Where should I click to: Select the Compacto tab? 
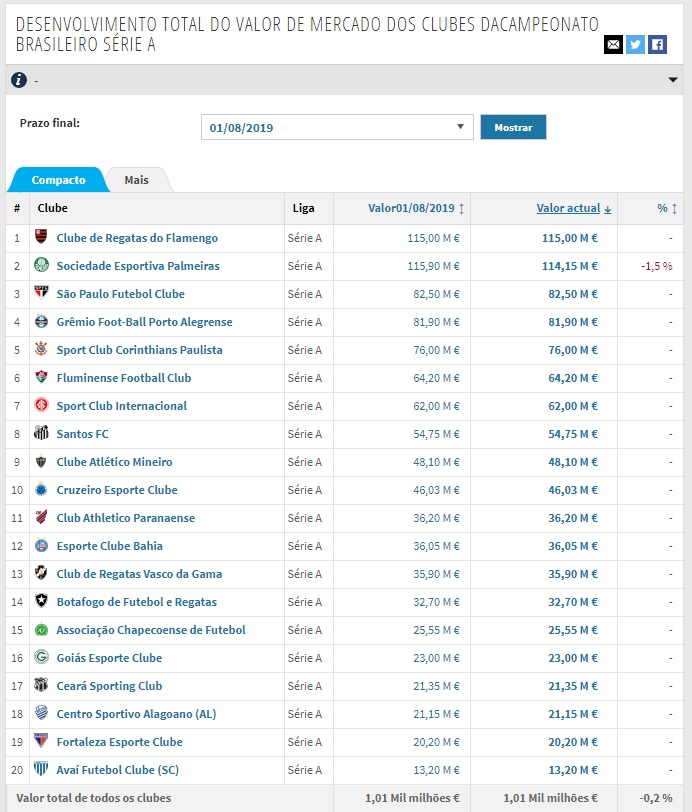tap(56, 180)
